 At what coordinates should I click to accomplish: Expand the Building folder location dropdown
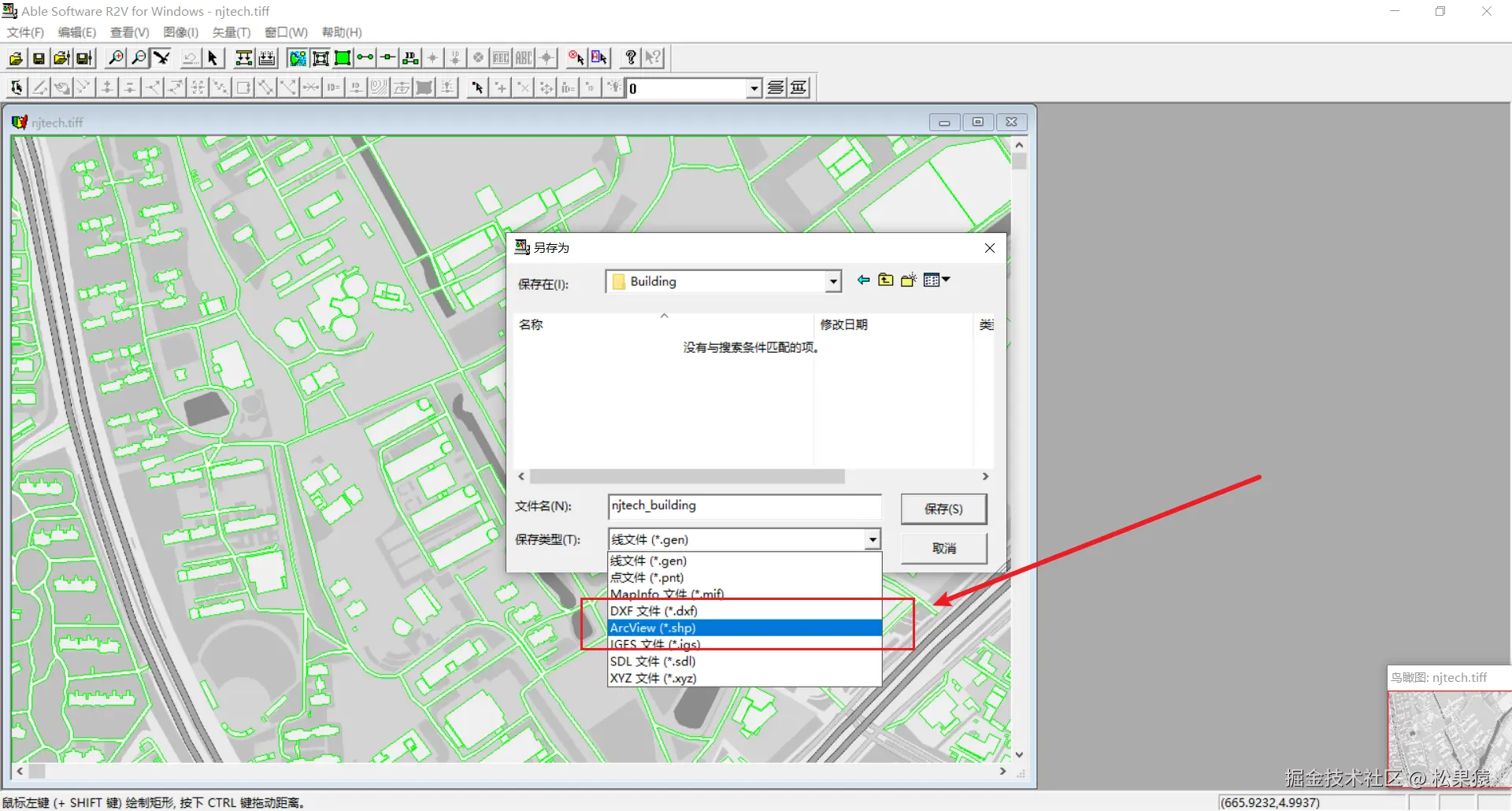pos(833,282)
